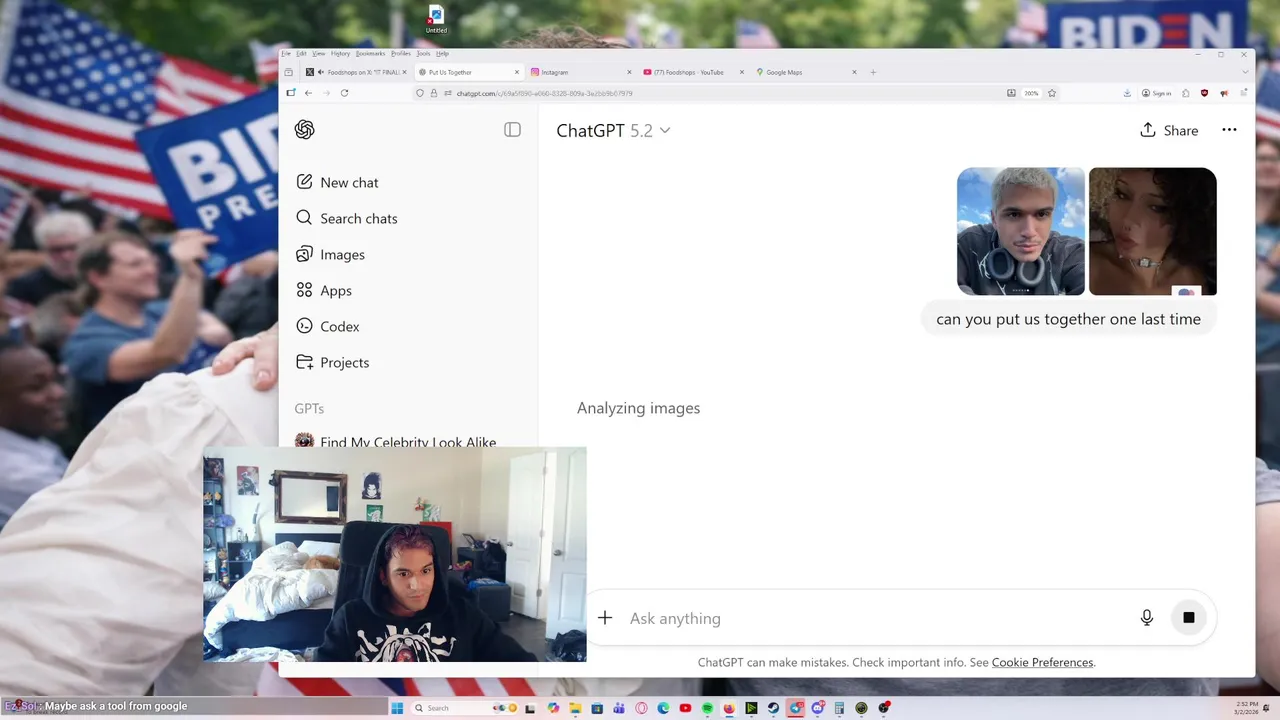Open File Explorer from the taskbar

575,708
